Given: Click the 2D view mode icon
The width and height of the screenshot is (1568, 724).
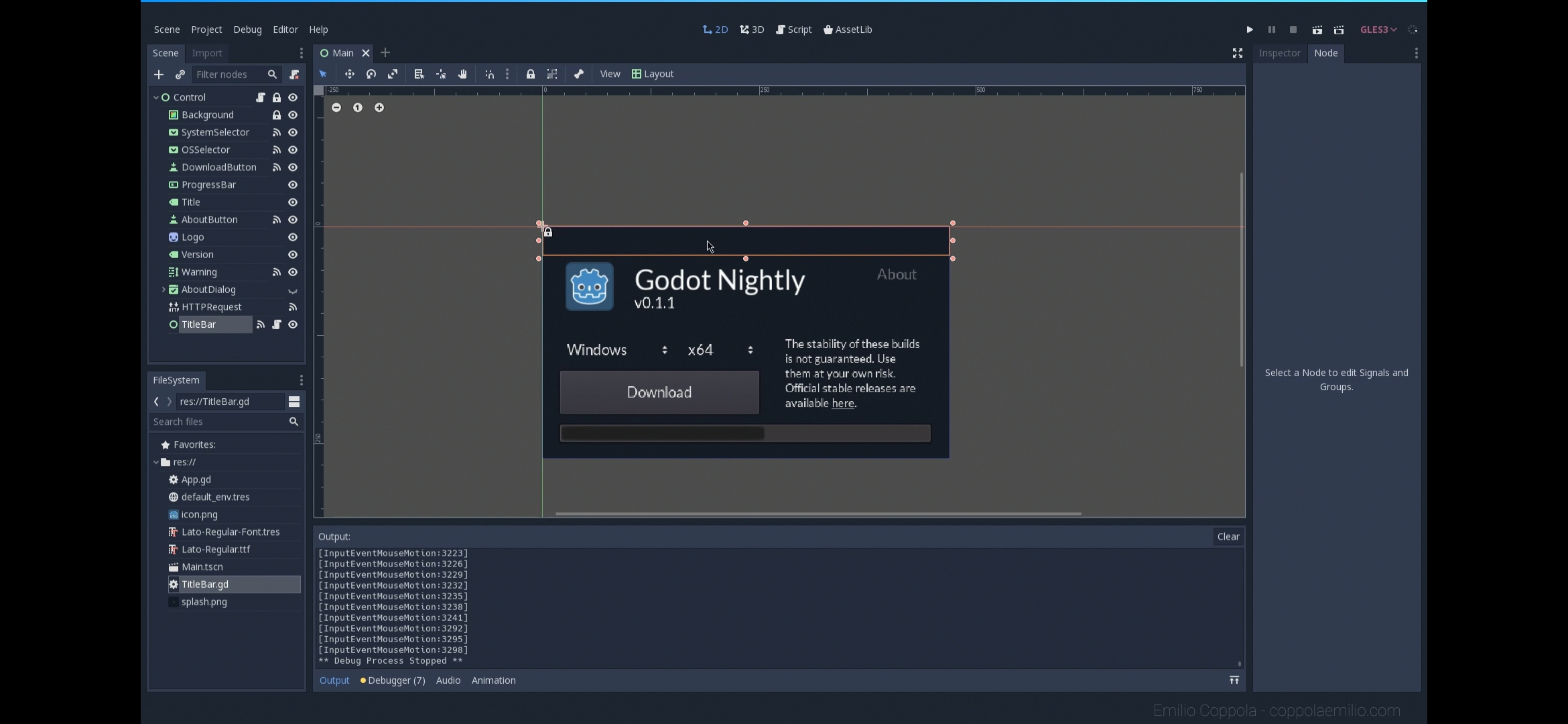Looking at the screenshot, I should 715,29.
